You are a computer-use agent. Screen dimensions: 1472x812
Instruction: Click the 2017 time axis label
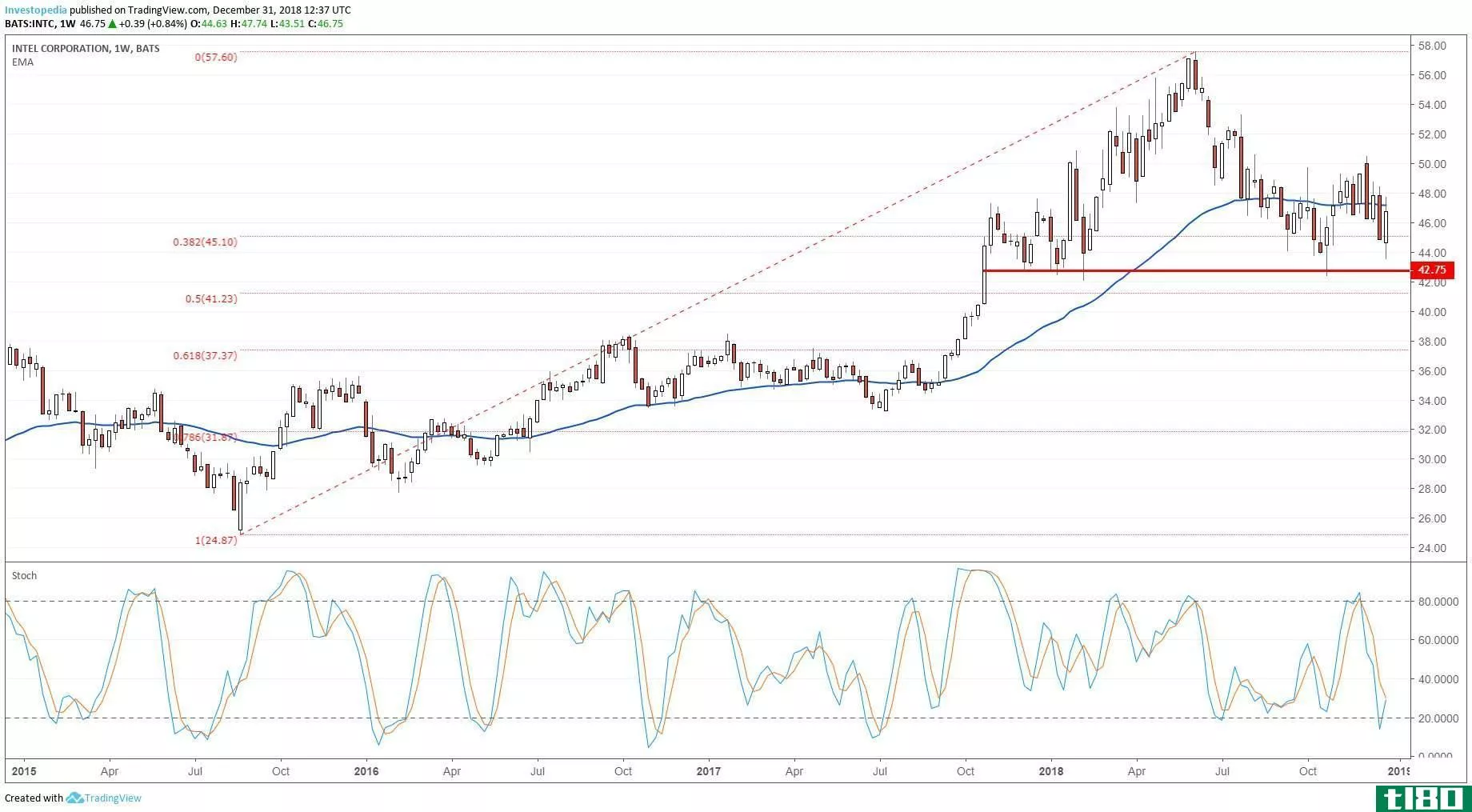[x=709, y=771]
